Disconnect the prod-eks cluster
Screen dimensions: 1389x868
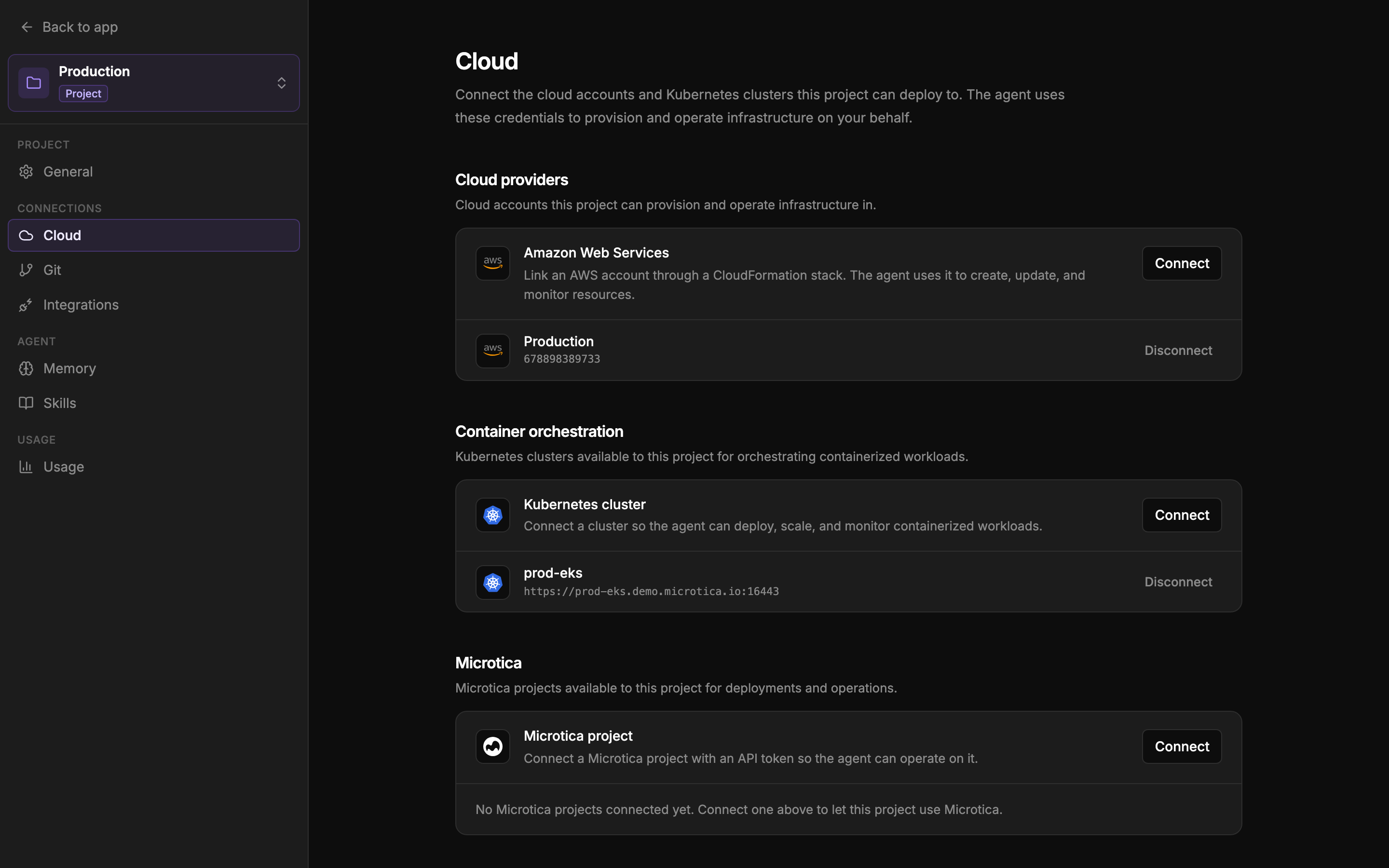click(x=1178, y=582)
